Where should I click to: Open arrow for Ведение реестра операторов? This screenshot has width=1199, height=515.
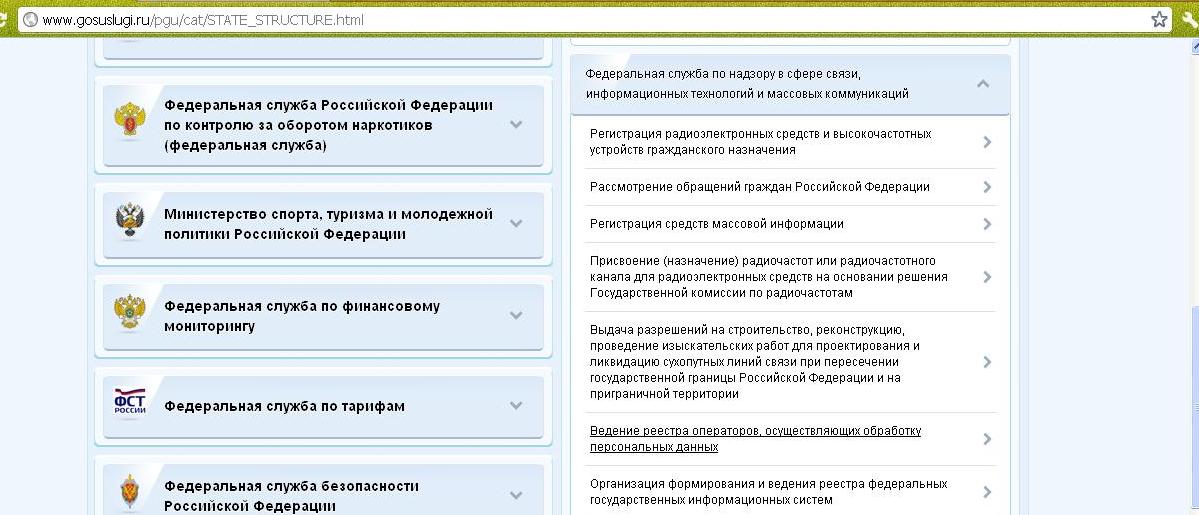pyautogui.click(x=987, y=439)
